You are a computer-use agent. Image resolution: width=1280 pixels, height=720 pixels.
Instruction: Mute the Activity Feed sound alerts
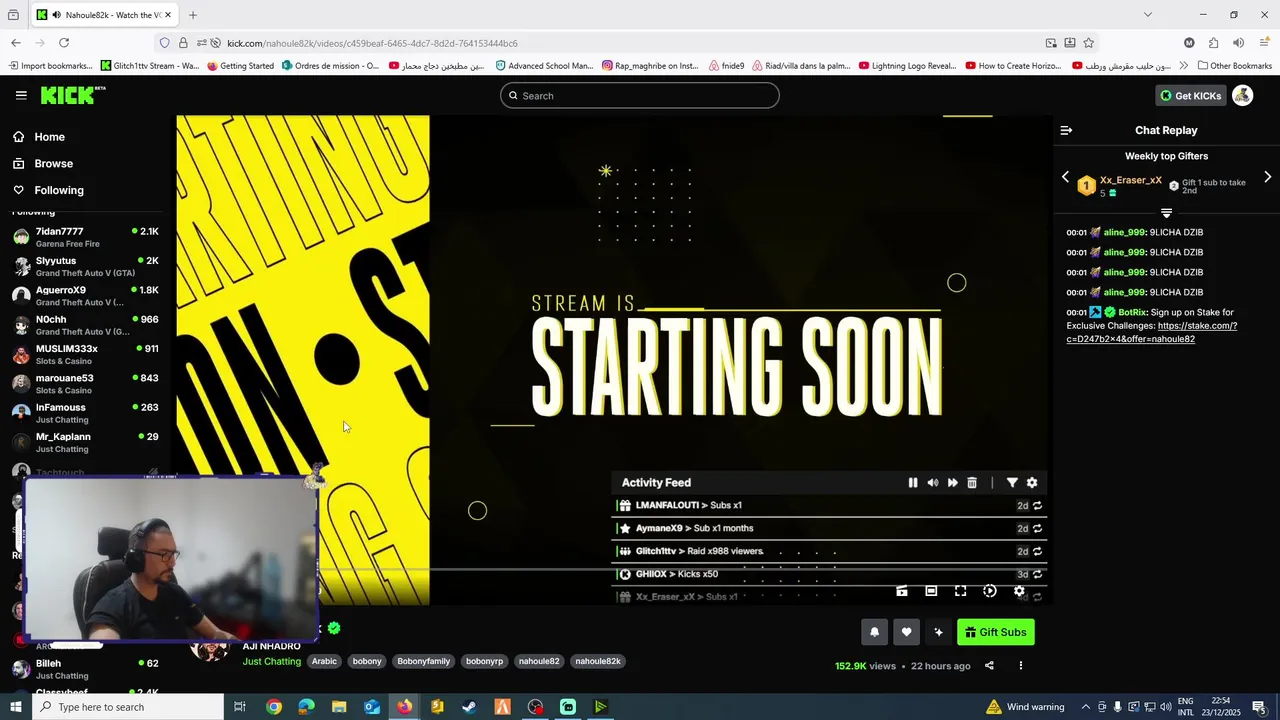(933, 483)
